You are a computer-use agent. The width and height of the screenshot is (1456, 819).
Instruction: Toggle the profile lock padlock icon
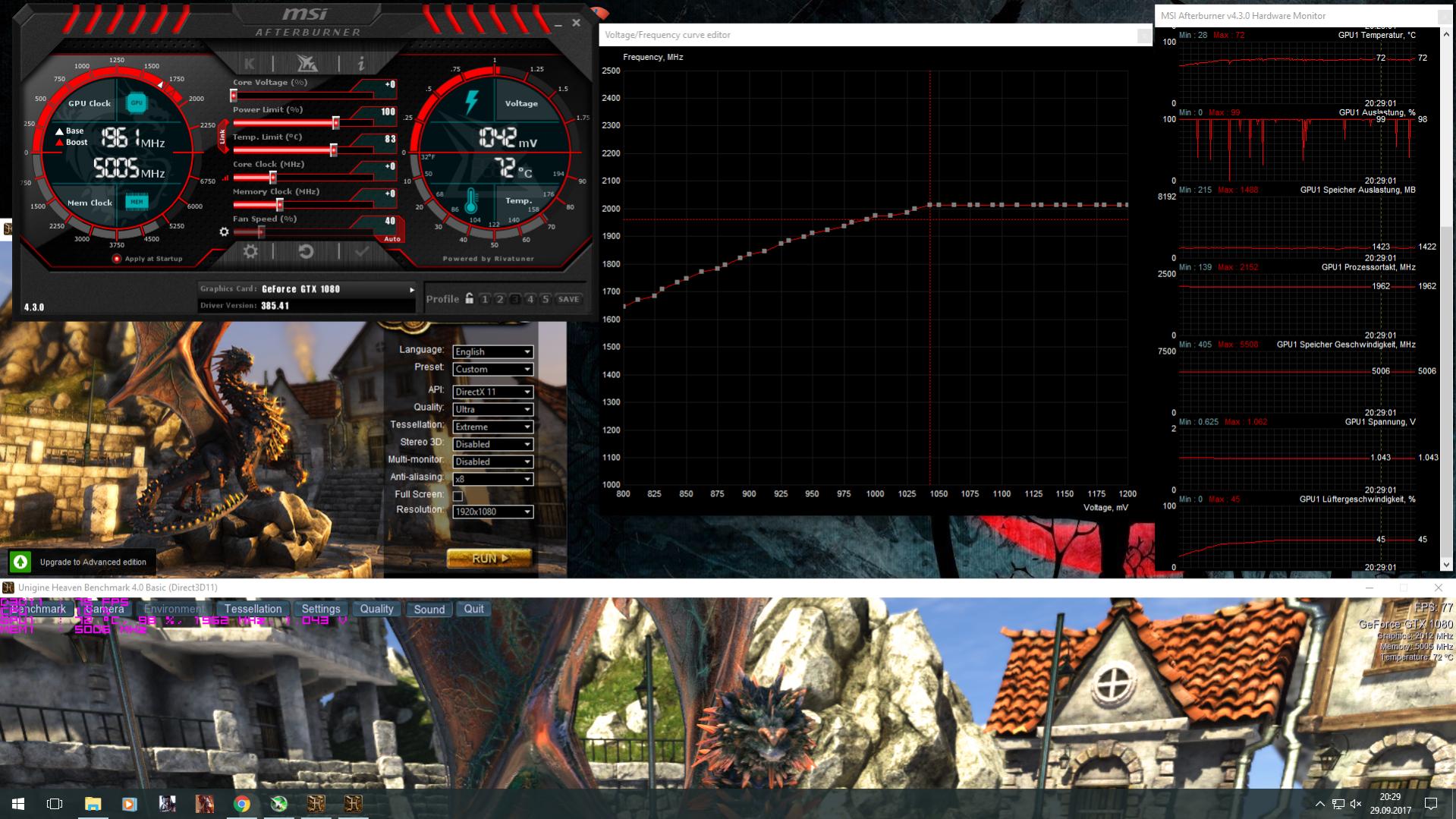point(470,298)
